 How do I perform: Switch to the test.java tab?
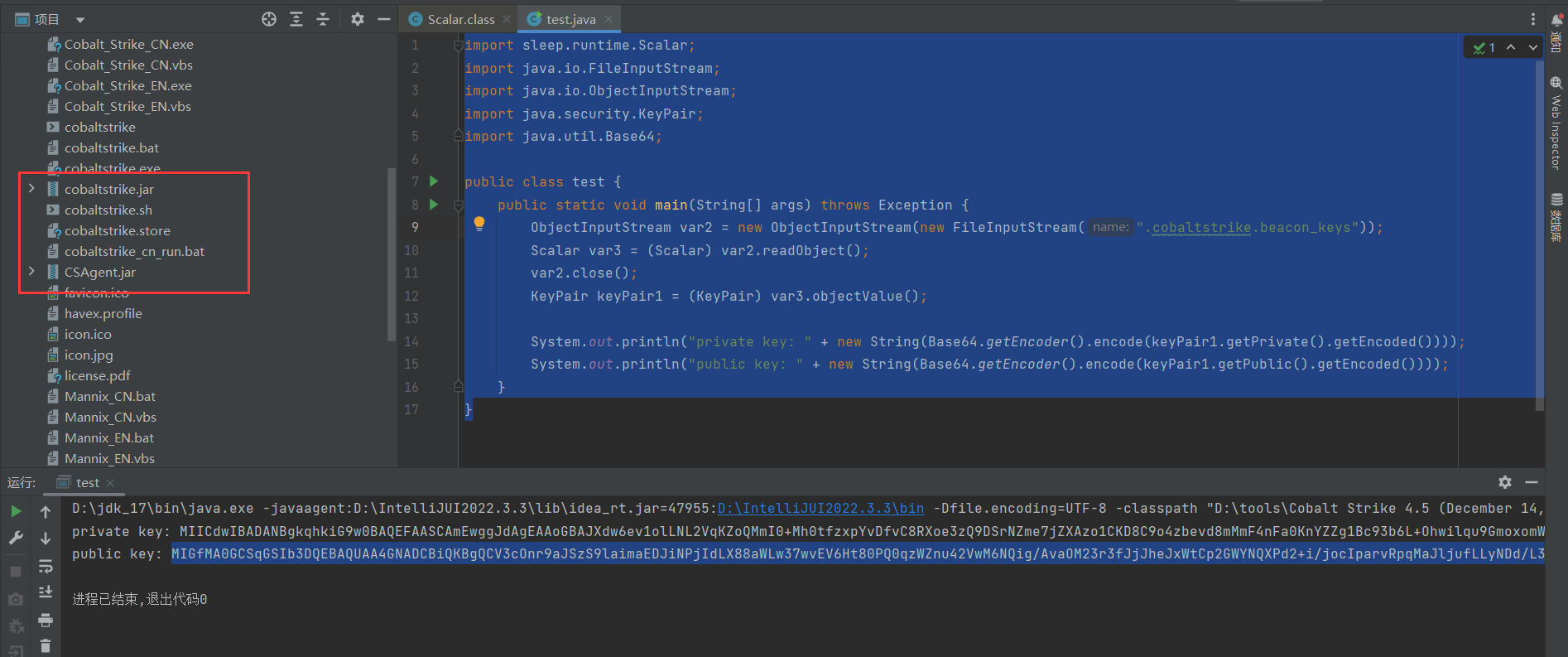[570, 19]
